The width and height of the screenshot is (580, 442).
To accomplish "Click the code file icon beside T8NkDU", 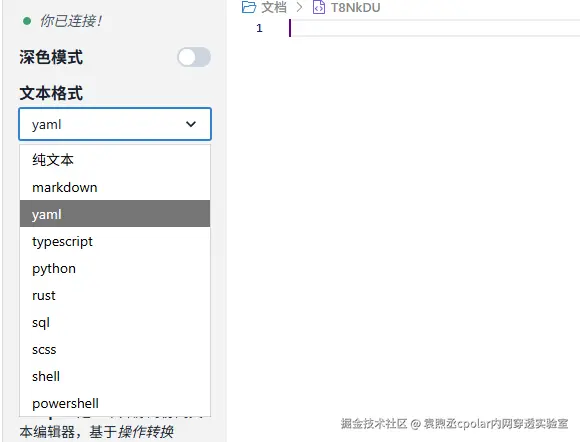I will pos(319,7).
